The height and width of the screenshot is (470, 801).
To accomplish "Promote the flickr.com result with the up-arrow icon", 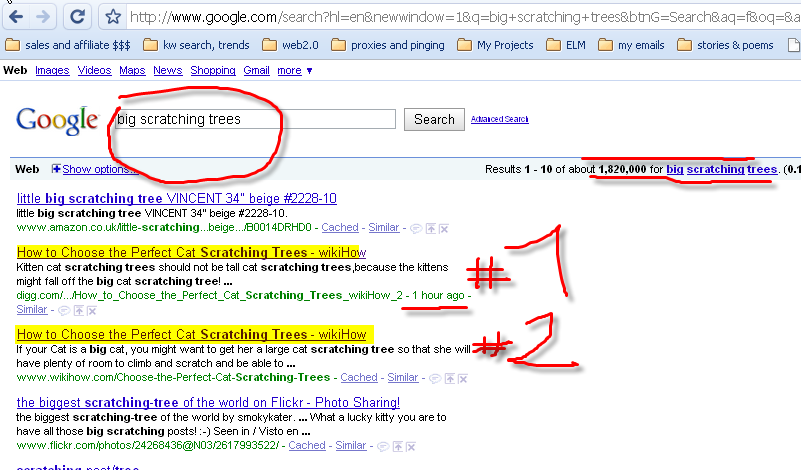I will point(397,446).
